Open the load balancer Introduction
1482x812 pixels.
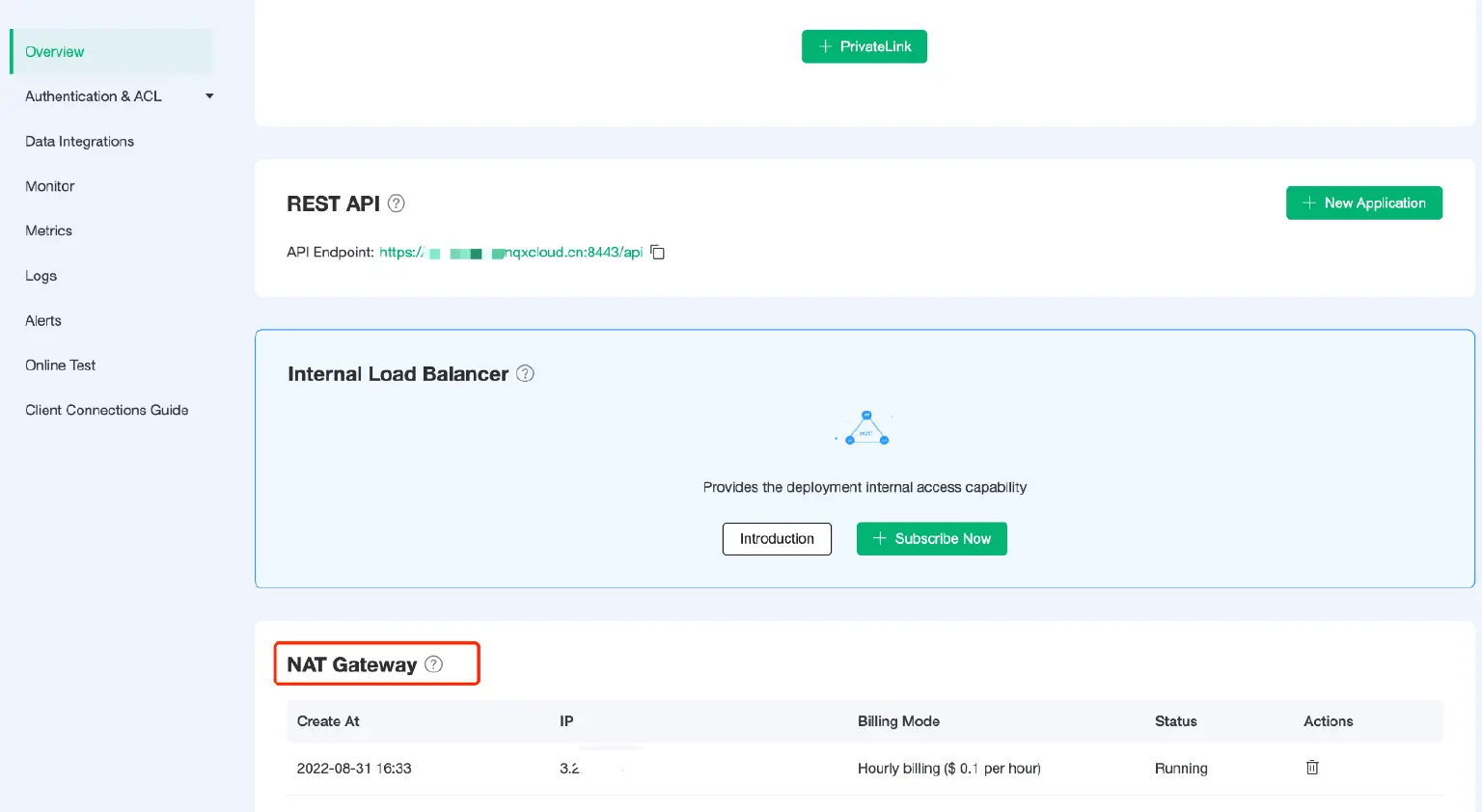(x=777, y=538)
